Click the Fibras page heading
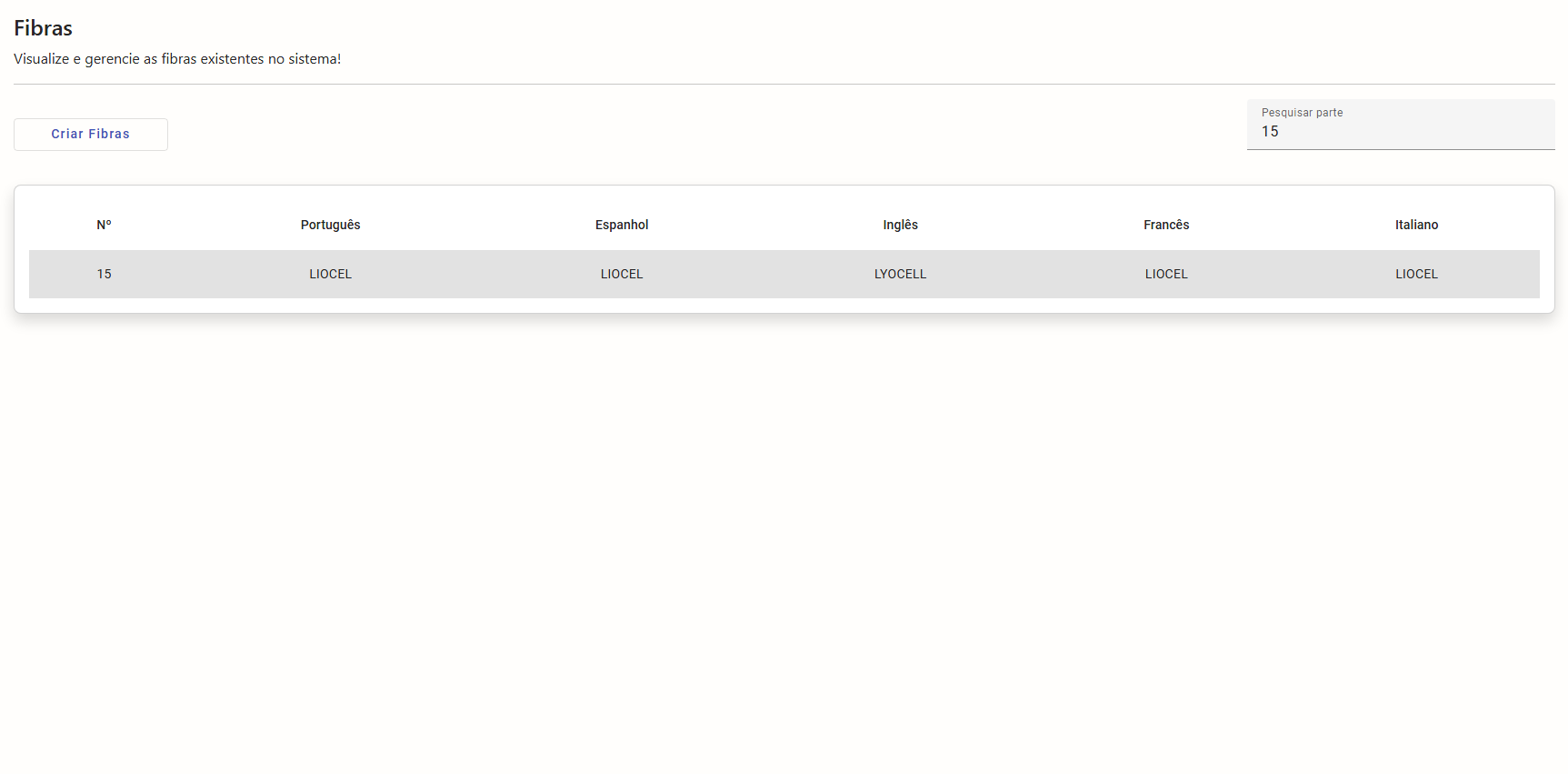This screenshot has width=1568, height=774. (x=43, y=28)
